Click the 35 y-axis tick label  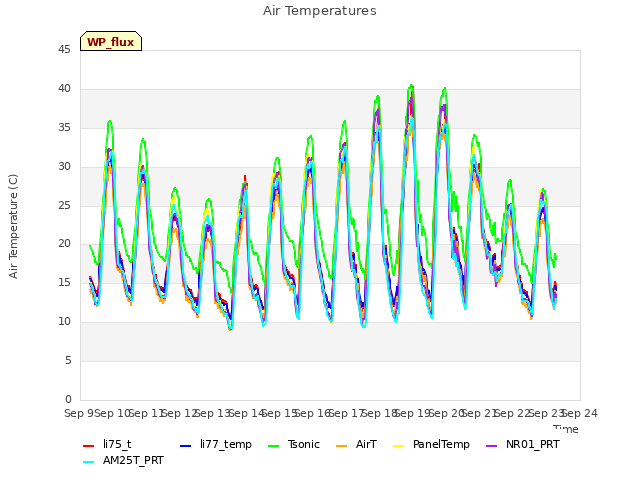coord(64,127)
